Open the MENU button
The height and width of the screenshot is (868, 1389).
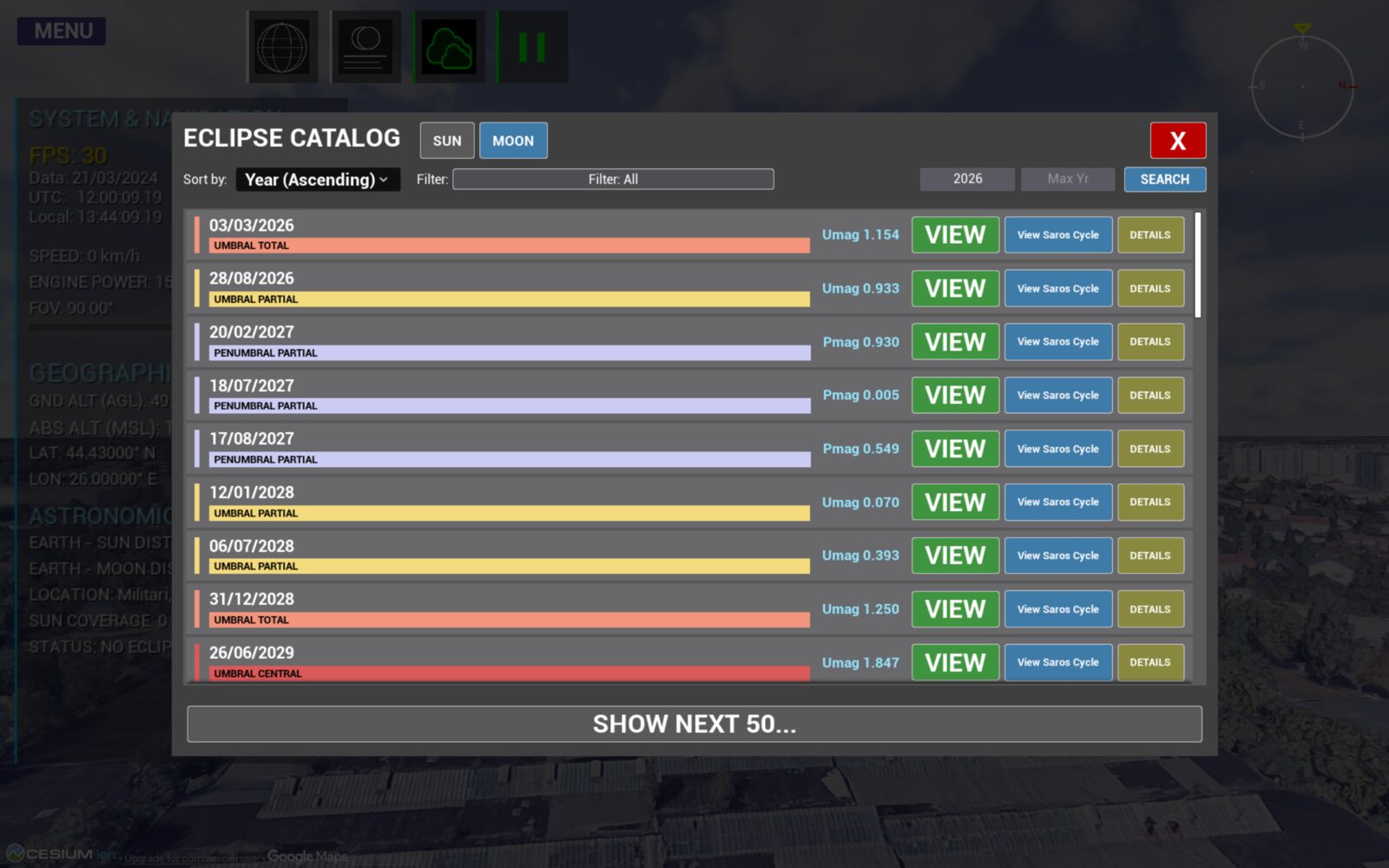[62, 31]
